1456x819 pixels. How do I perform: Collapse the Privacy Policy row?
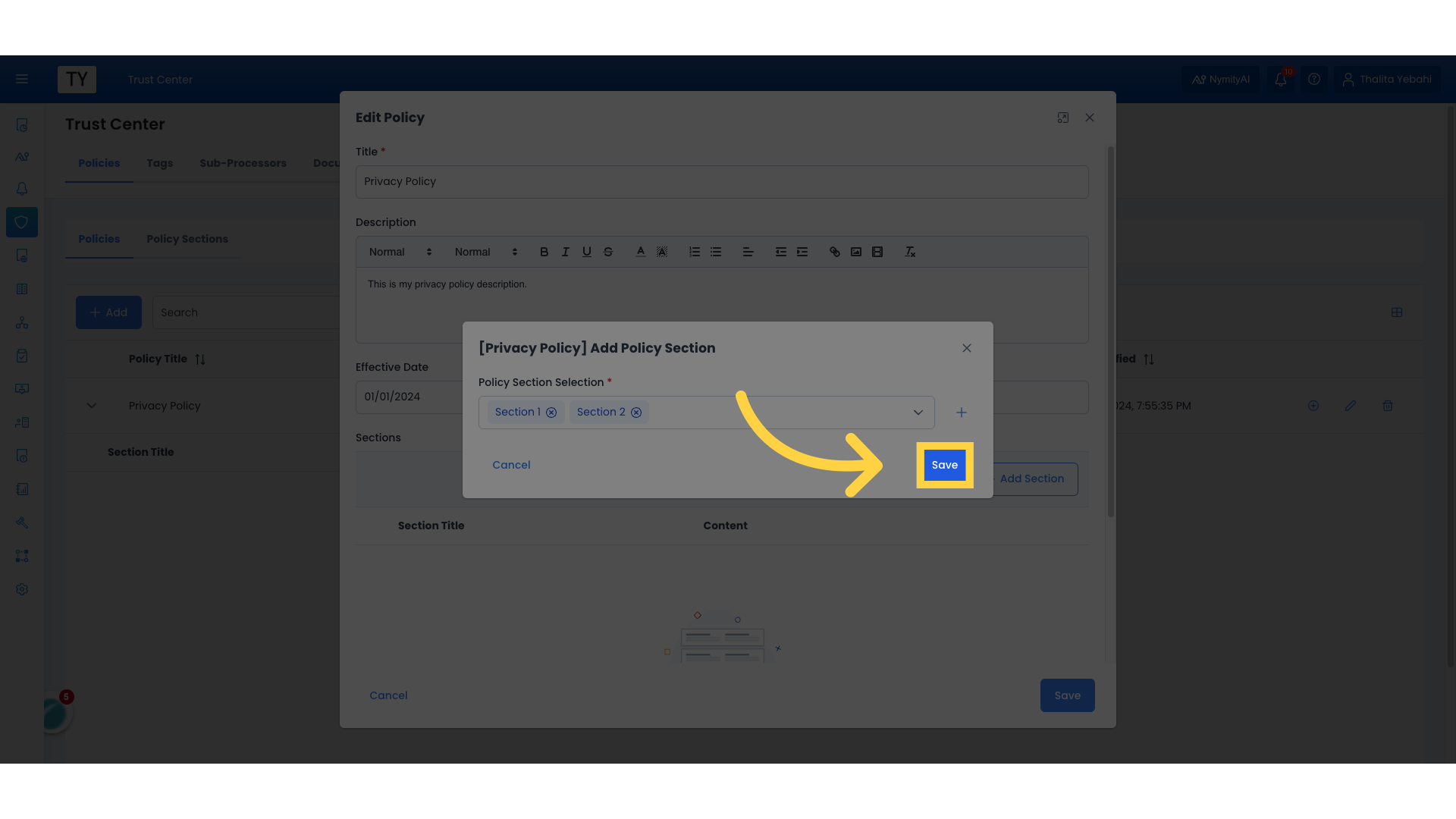92,406
